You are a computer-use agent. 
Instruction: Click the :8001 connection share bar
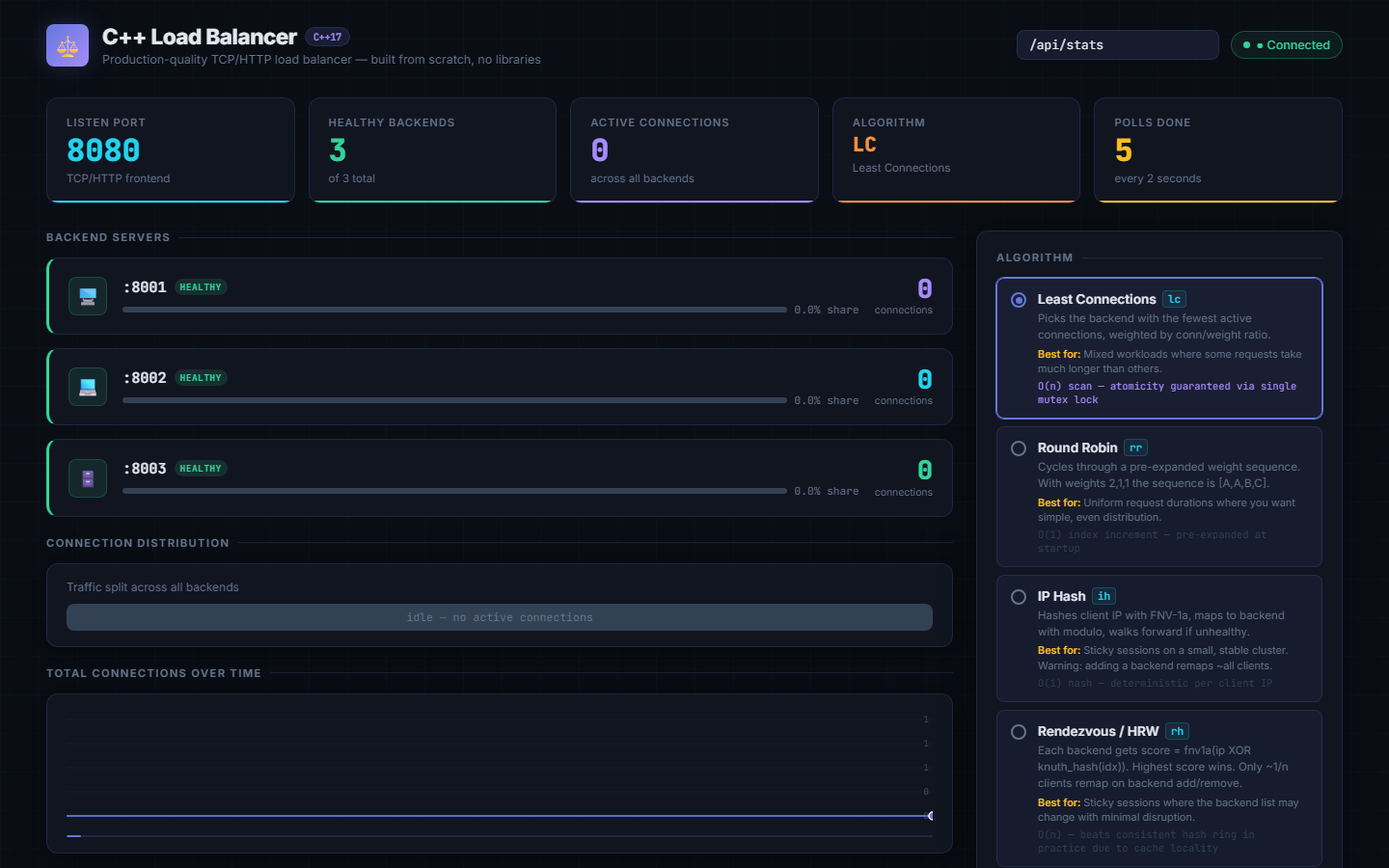(454, 310)
